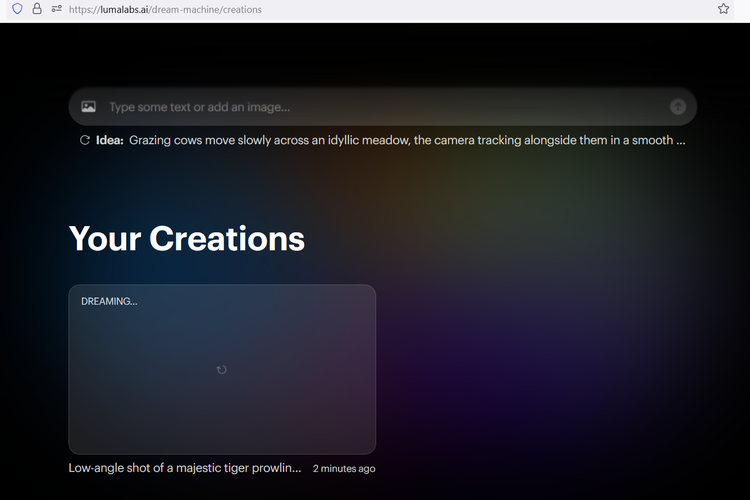Bookmark this page with the star icon
The height and width of the screenshot is (500, 750).
[723, 9]
